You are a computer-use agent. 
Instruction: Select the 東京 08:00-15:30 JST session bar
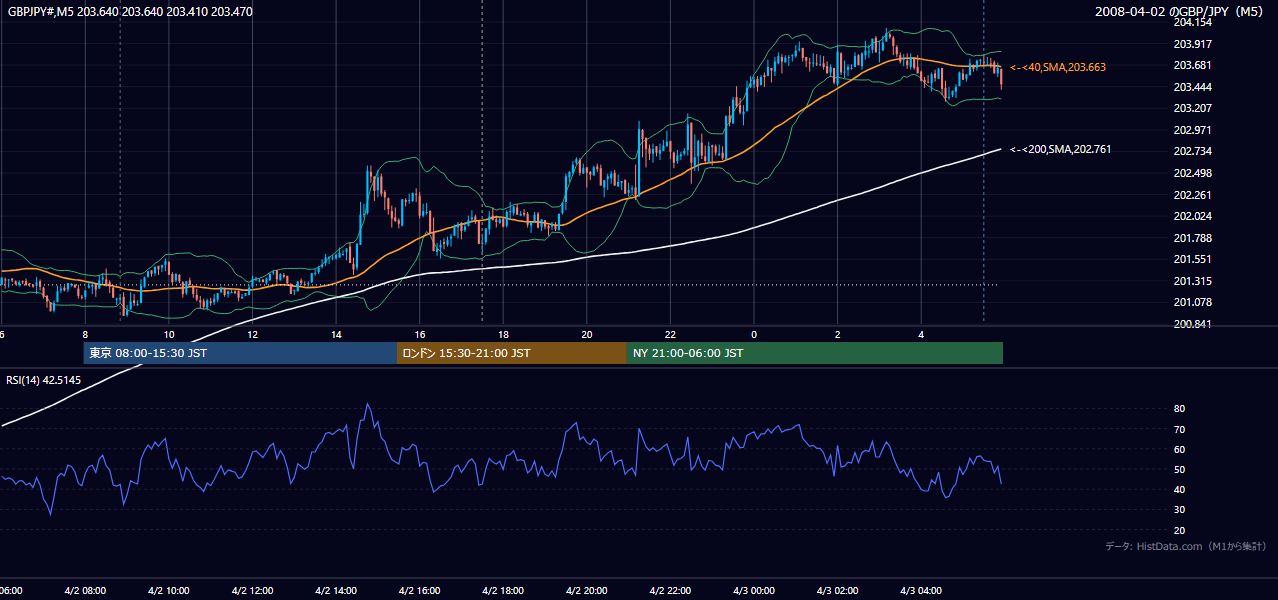[241, 353]
